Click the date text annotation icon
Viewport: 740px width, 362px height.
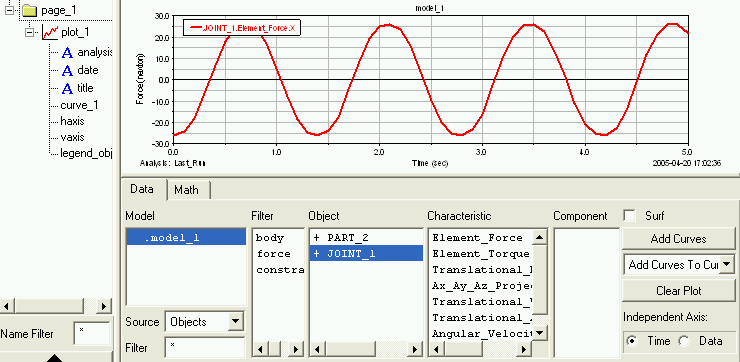tap(67, 70)
